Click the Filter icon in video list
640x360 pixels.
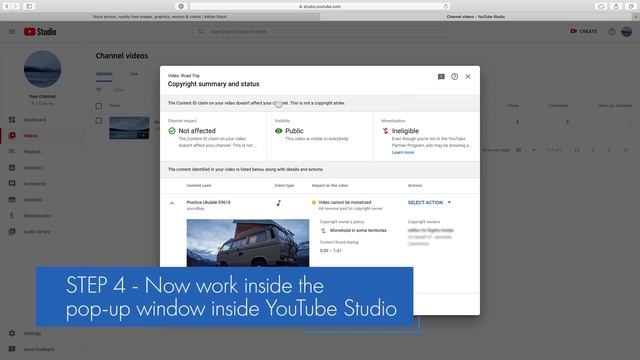[99, 90]
